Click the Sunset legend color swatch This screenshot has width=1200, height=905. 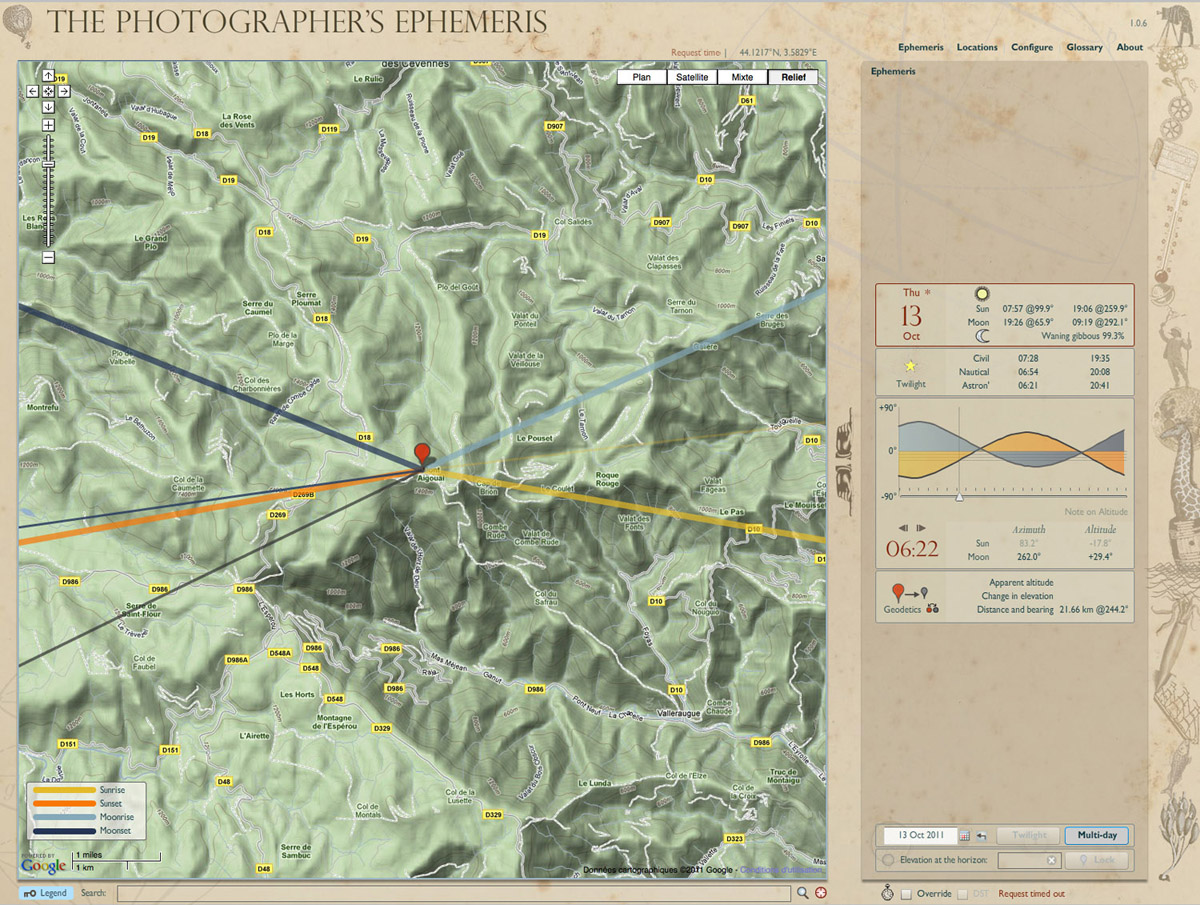coord(64,803)
